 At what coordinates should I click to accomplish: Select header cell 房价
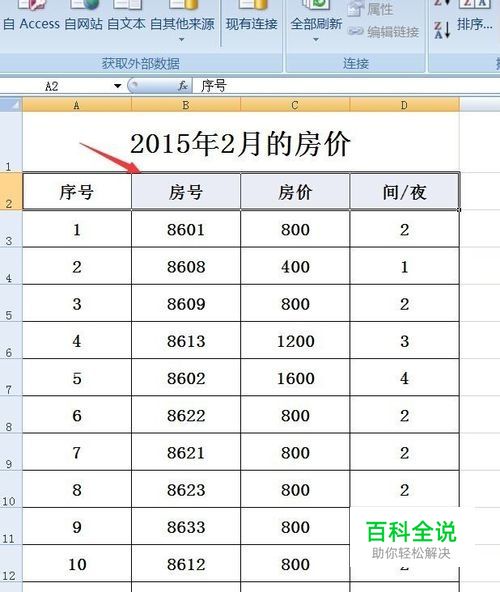[x=295, y=191]
